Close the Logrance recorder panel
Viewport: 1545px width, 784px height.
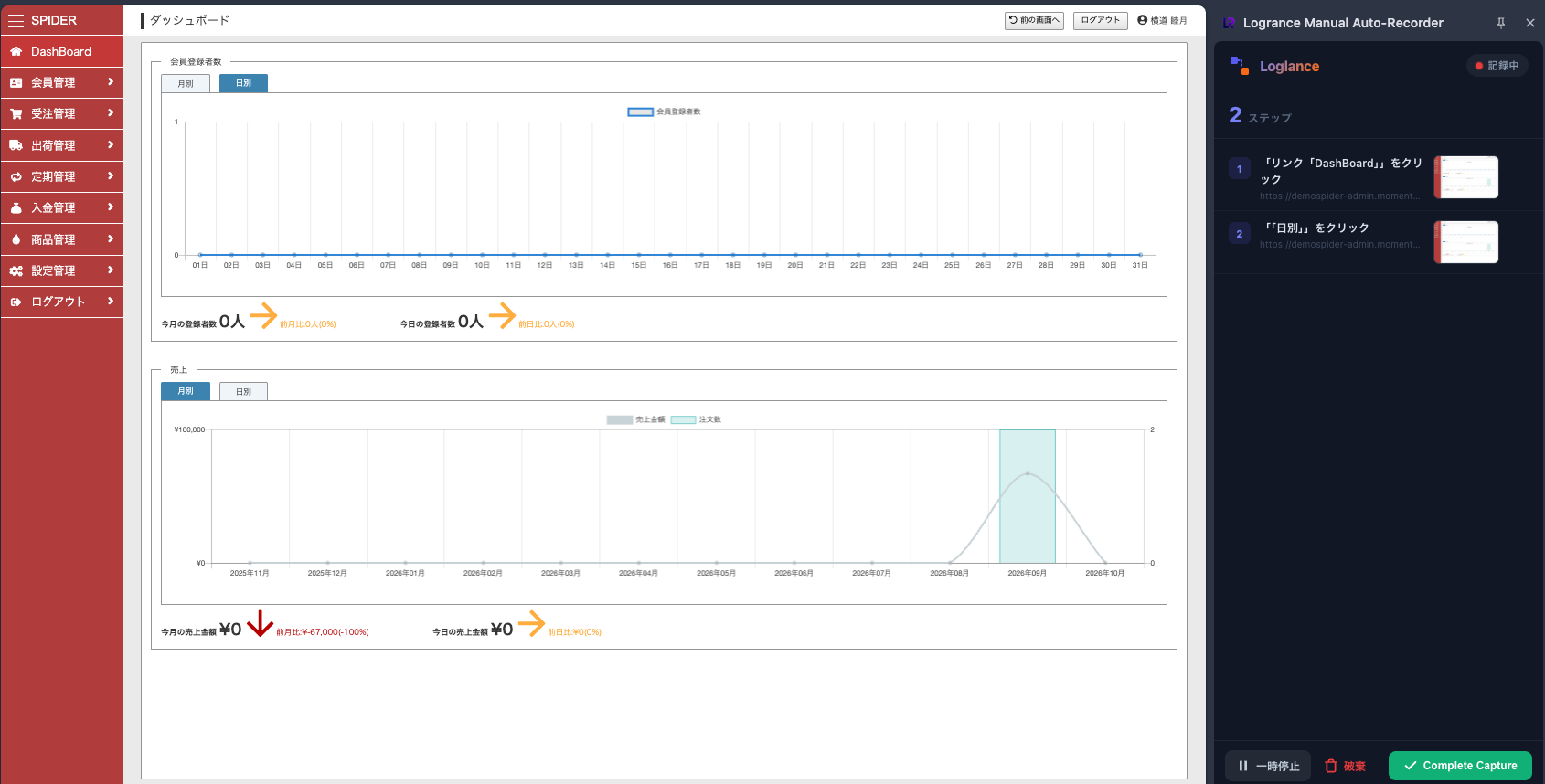click(x=1530, y=23)
